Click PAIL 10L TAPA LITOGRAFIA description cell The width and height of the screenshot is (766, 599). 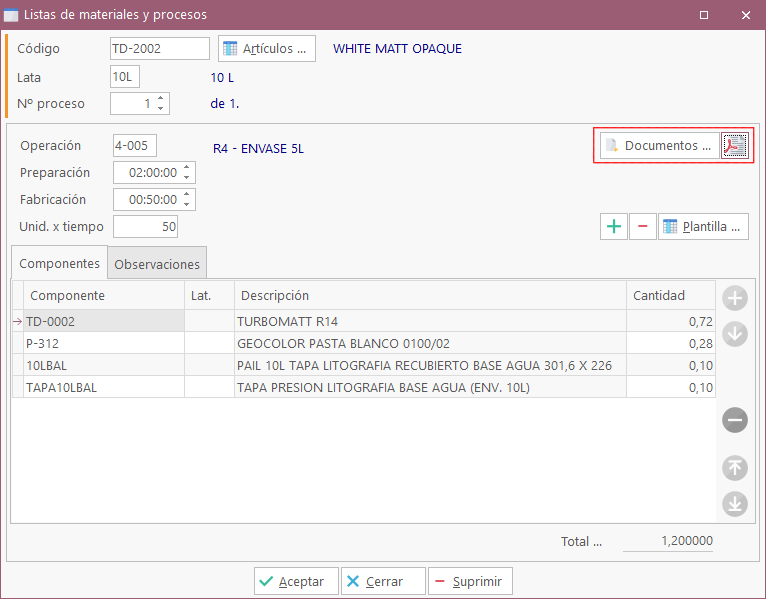click(430, 365)
